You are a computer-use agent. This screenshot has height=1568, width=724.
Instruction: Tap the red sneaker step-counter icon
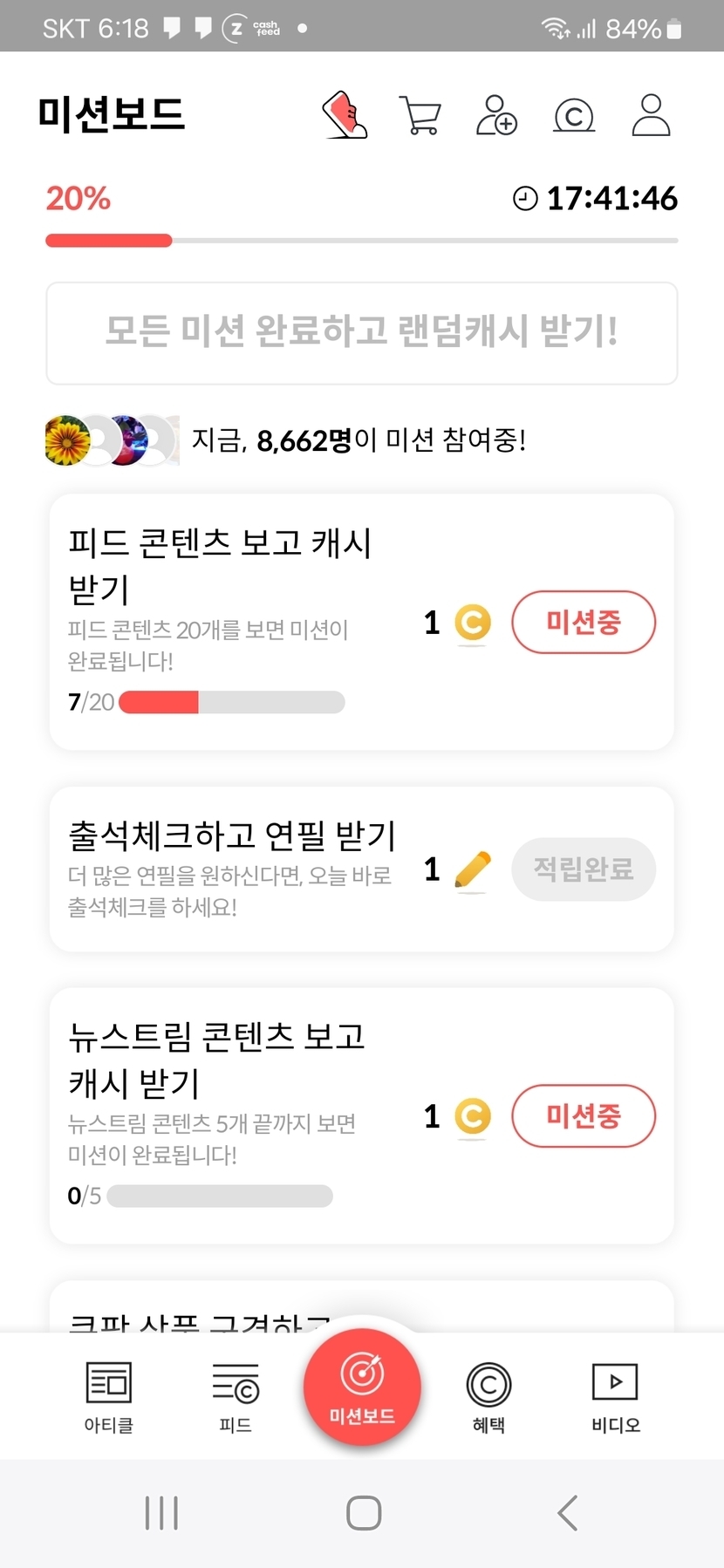(x=345, y=115)
